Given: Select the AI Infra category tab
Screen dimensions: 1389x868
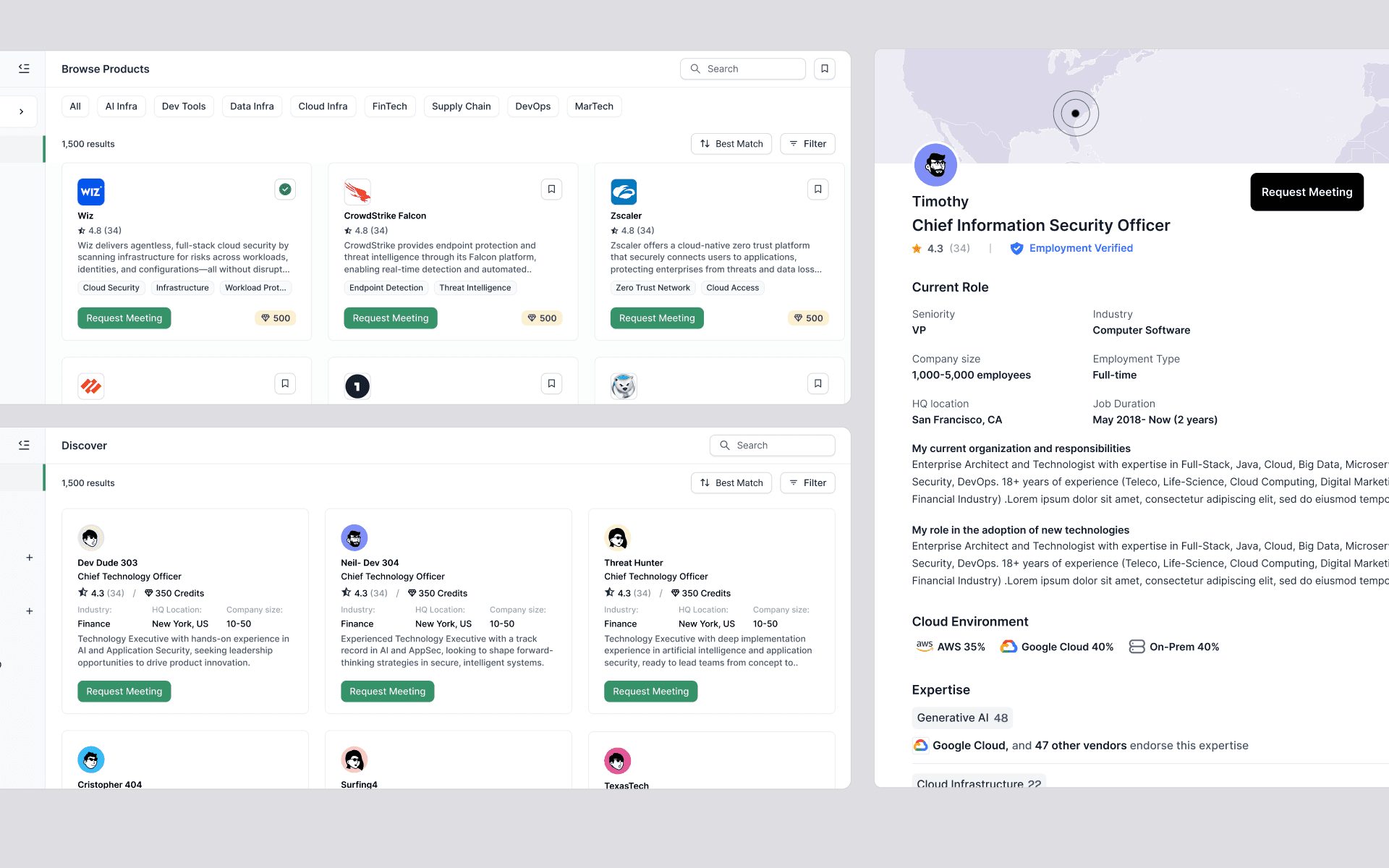Looking at the screenshot, I should [x=121, y=106].
